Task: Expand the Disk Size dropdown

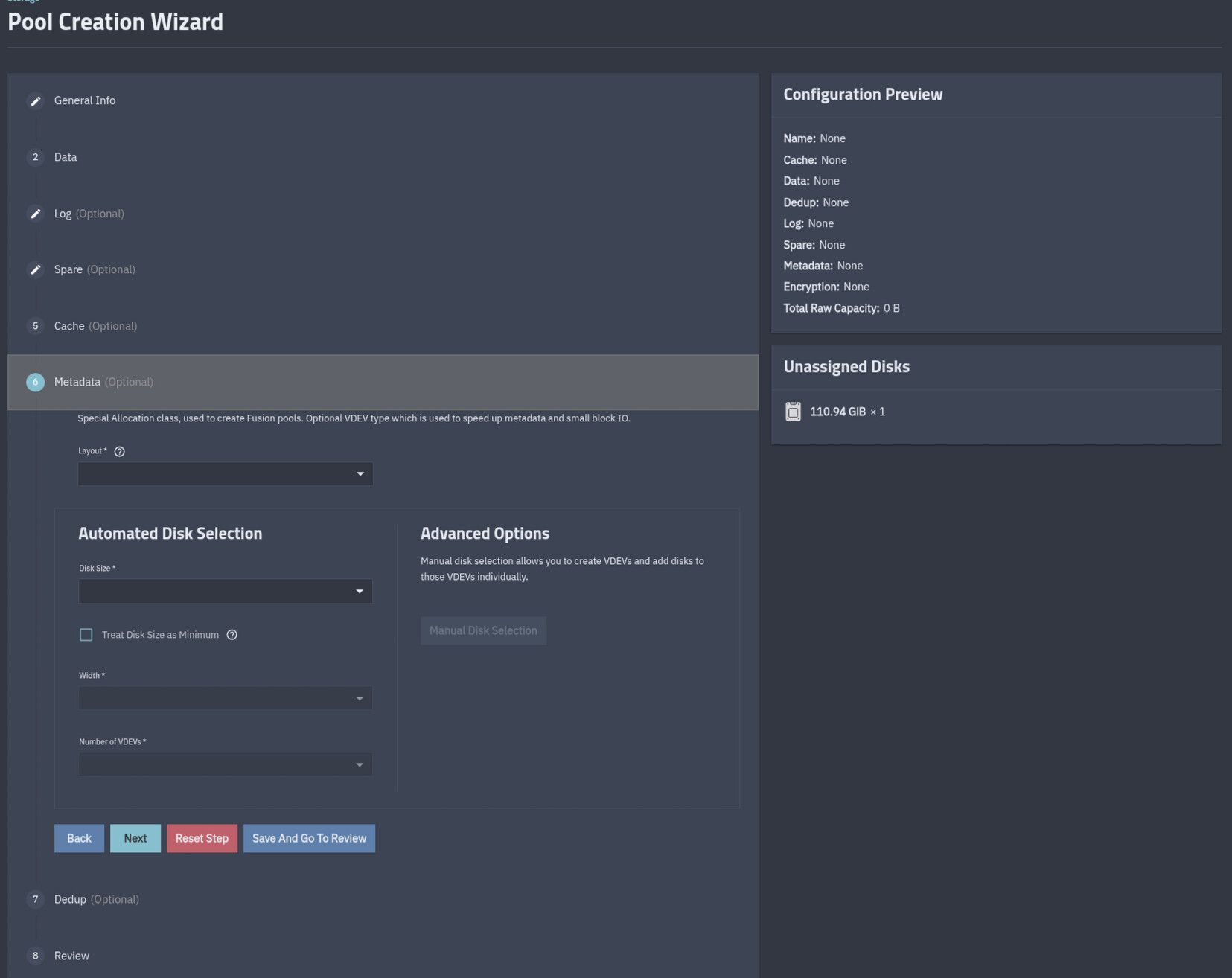Action: tap(225, 592)
